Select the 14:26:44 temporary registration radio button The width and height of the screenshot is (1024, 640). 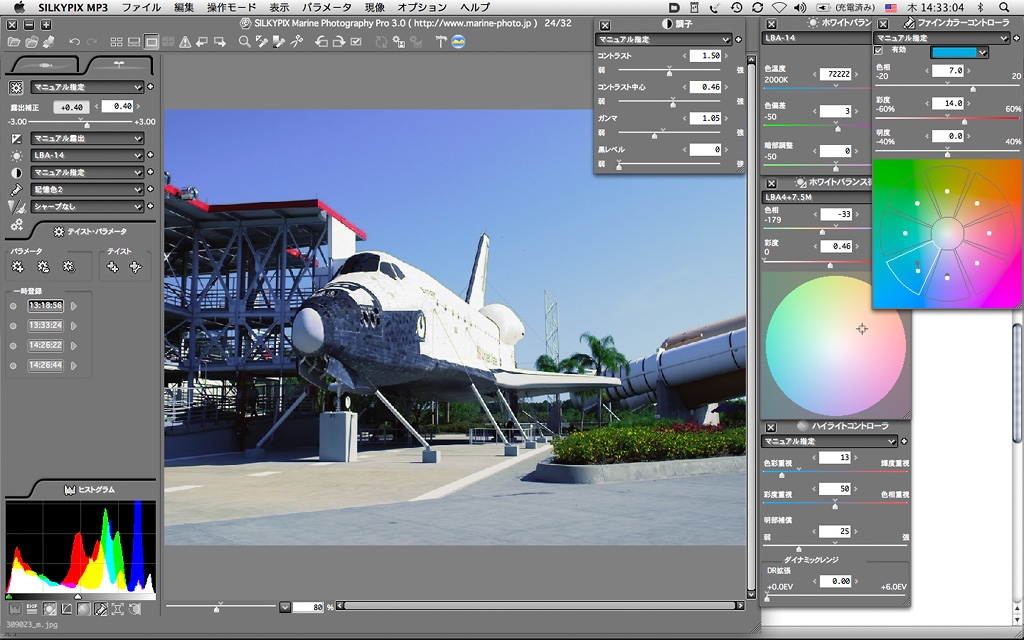pos(13,365)
